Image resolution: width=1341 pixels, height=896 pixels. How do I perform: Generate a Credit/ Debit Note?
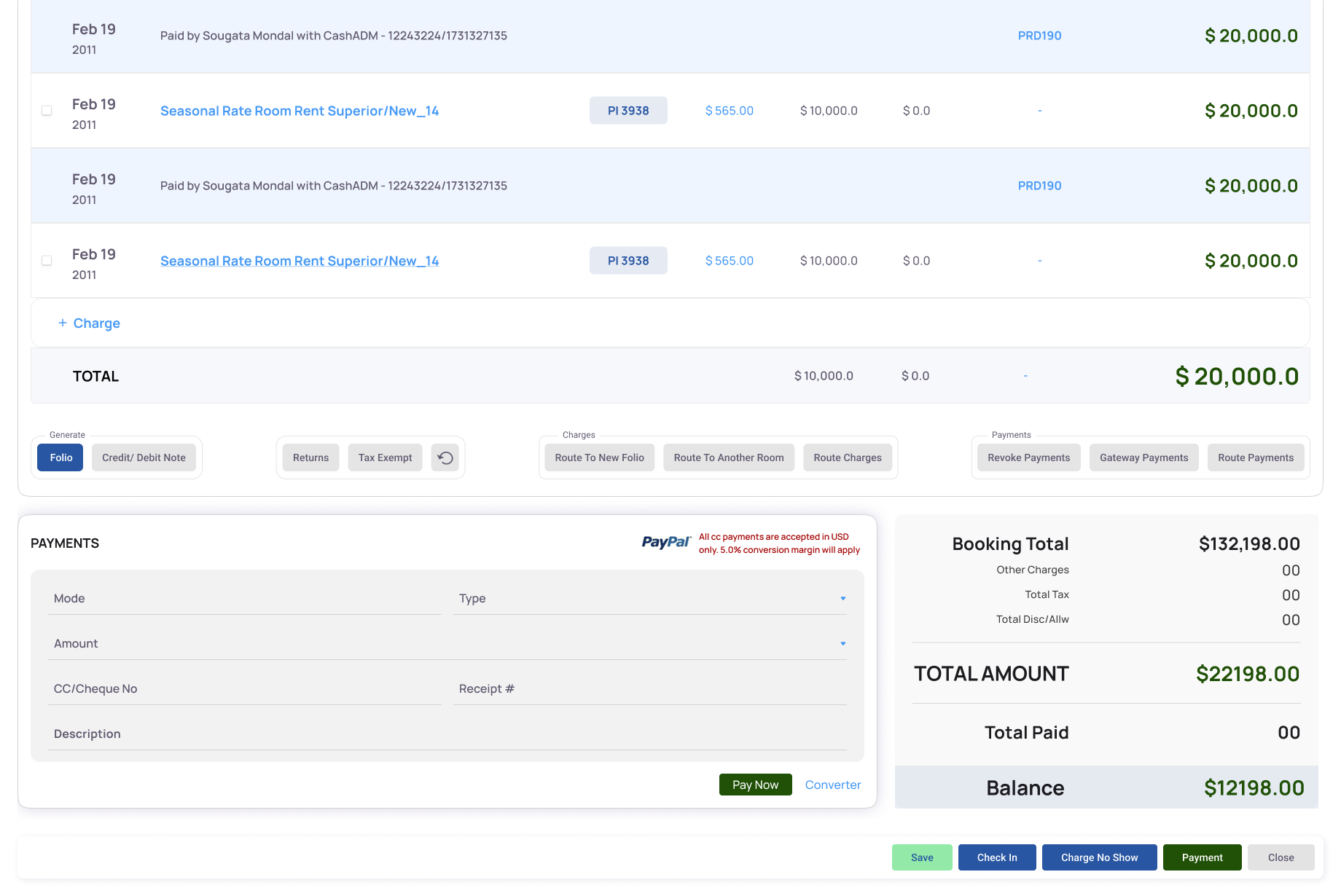point(144,457)
